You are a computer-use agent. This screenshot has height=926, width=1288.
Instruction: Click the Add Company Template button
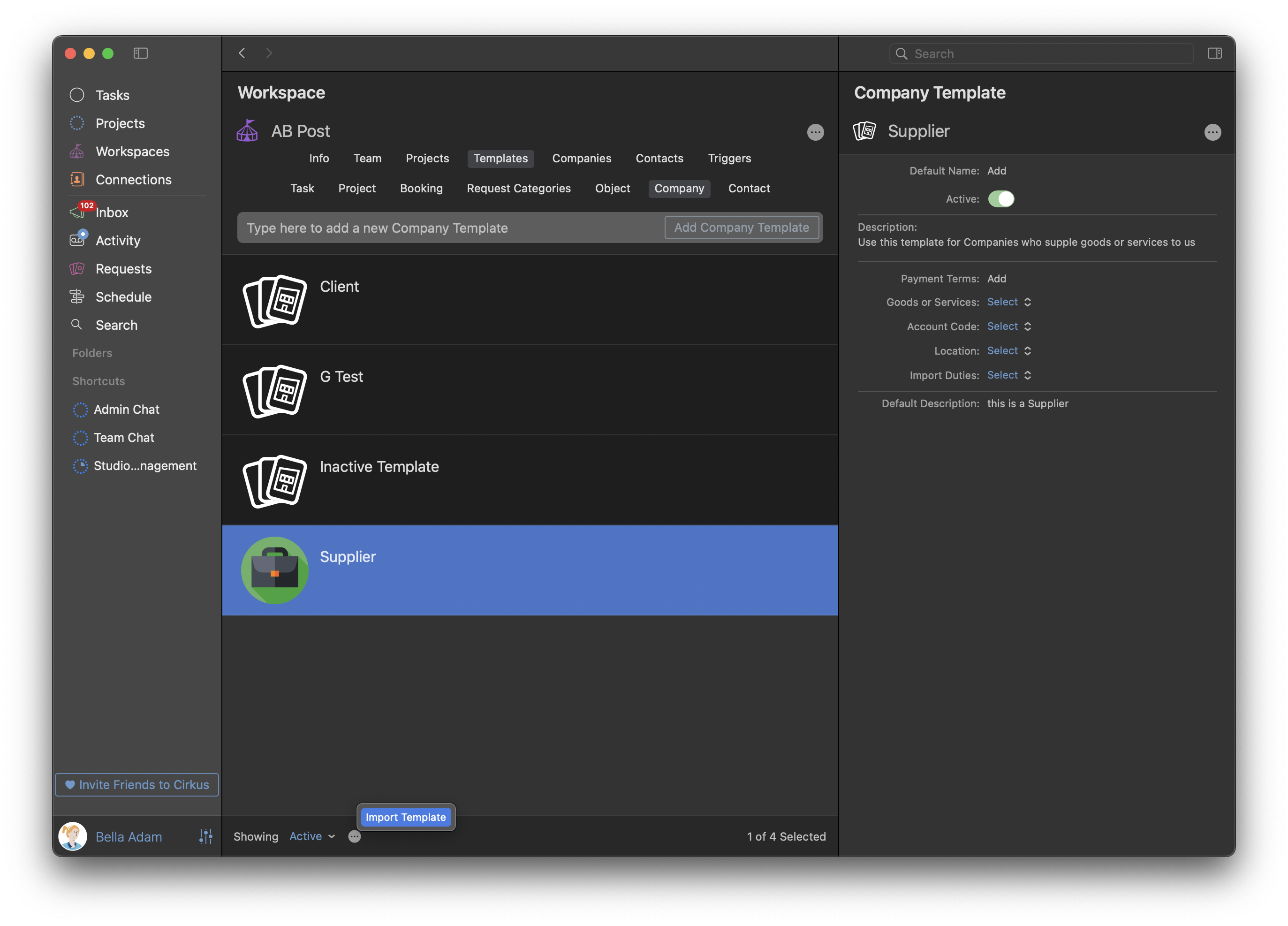coord(741,227)
